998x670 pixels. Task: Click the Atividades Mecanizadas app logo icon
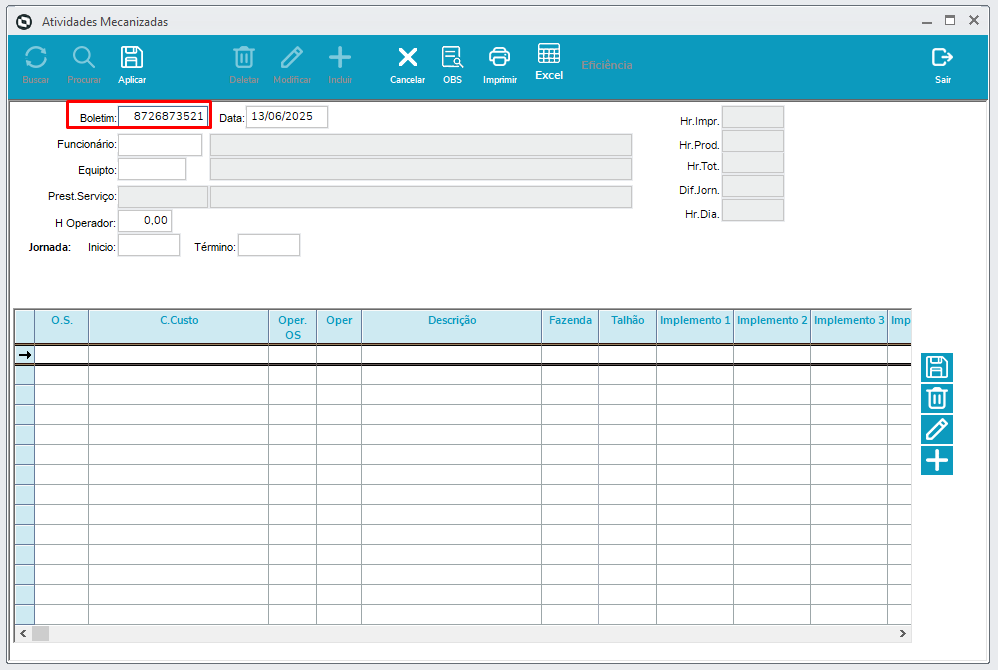[24, 22]
